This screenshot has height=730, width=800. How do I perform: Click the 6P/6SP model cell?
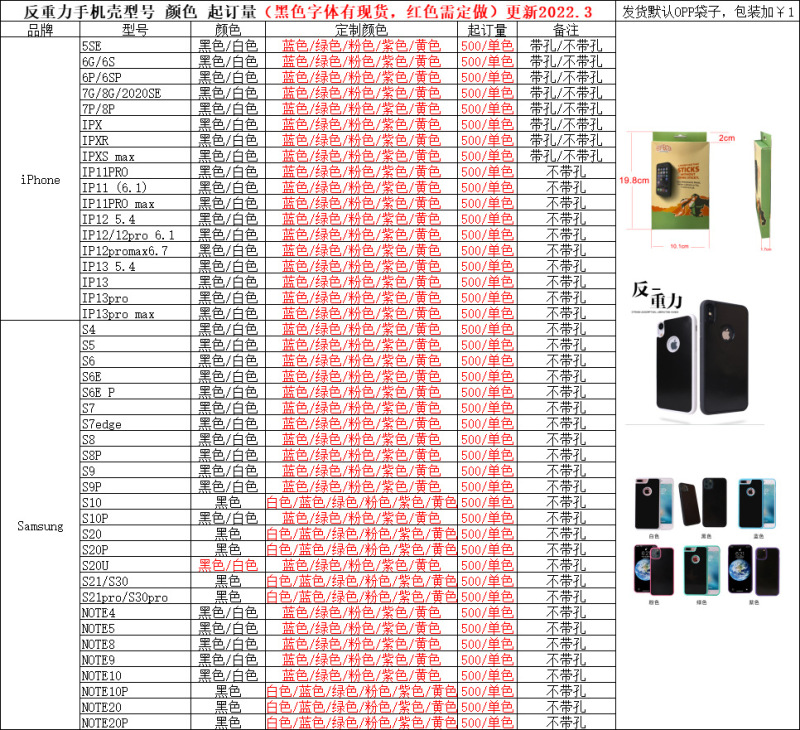point(135,77)
